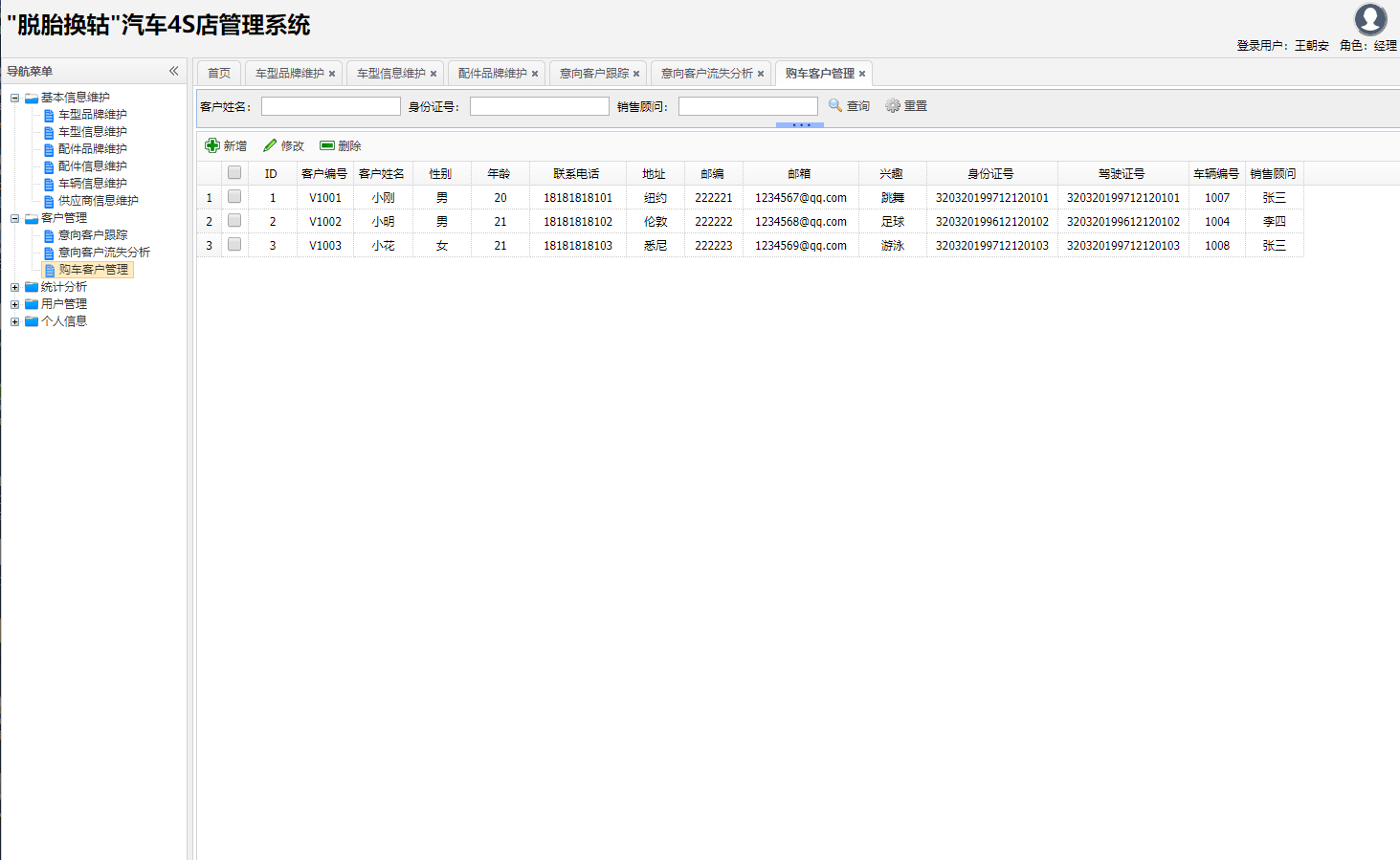This screenshot has height=860, width=1400.
Task: Click the postal code cell 222221
Action: (x=714, y=198)
